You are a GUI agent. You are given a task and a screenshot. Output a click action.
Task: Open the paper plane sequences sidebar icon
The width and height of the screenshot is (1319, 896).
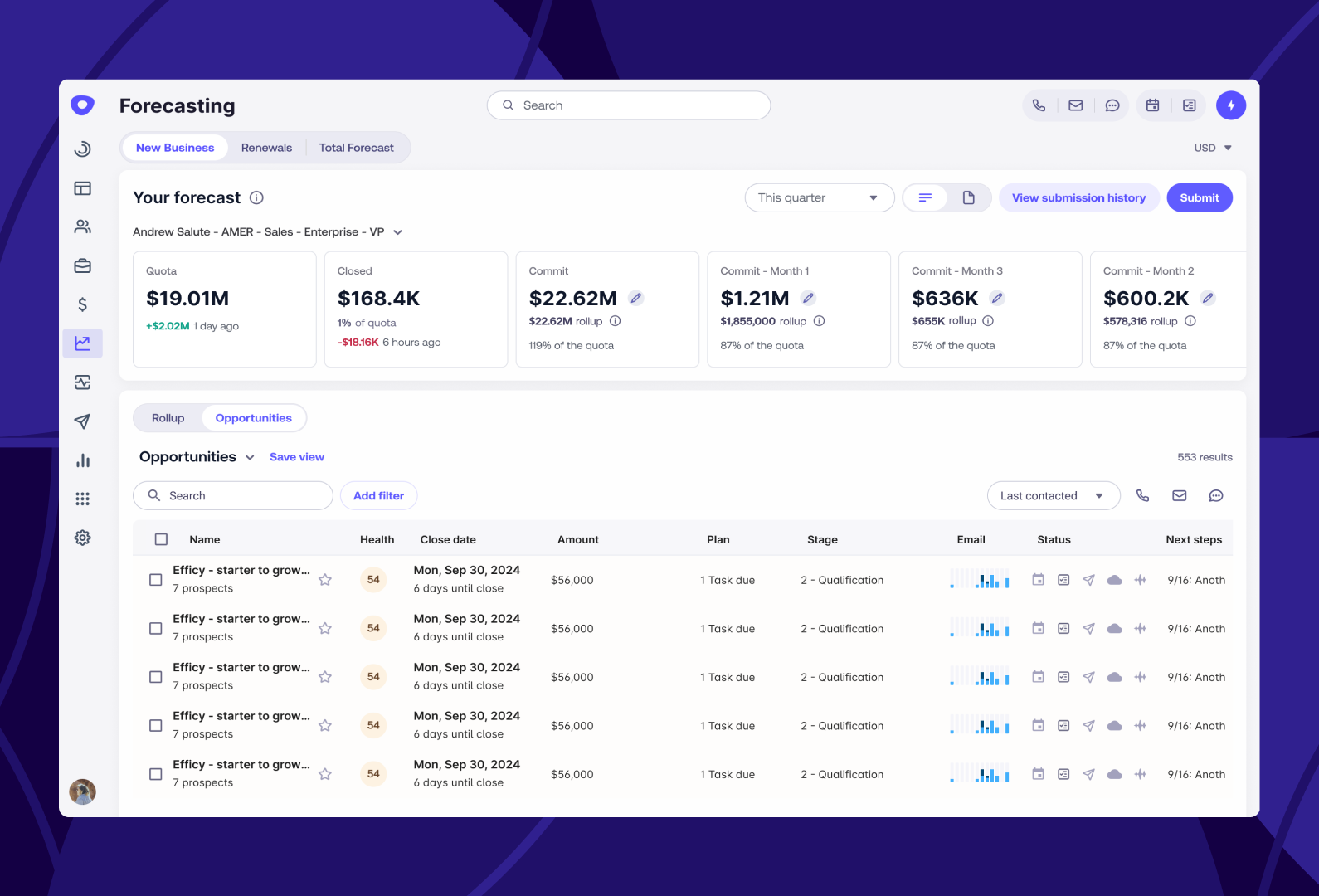pyautogui.click(x=82, y=421)
